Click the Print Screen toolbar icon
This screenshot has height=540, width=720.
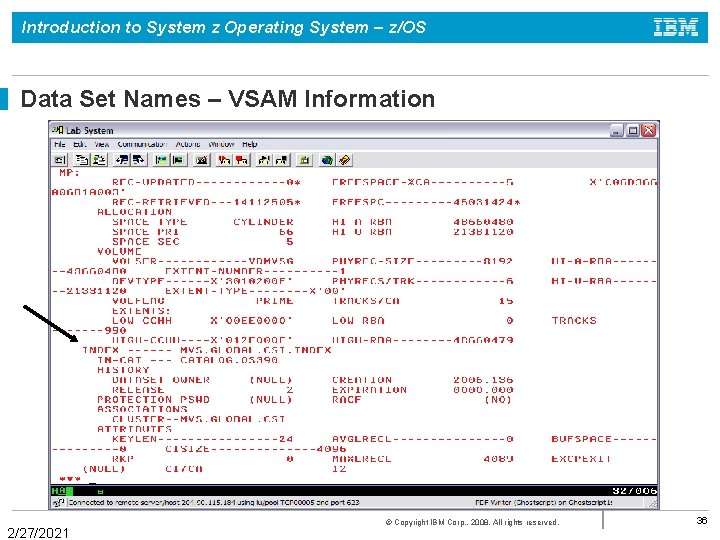point(60,160)
